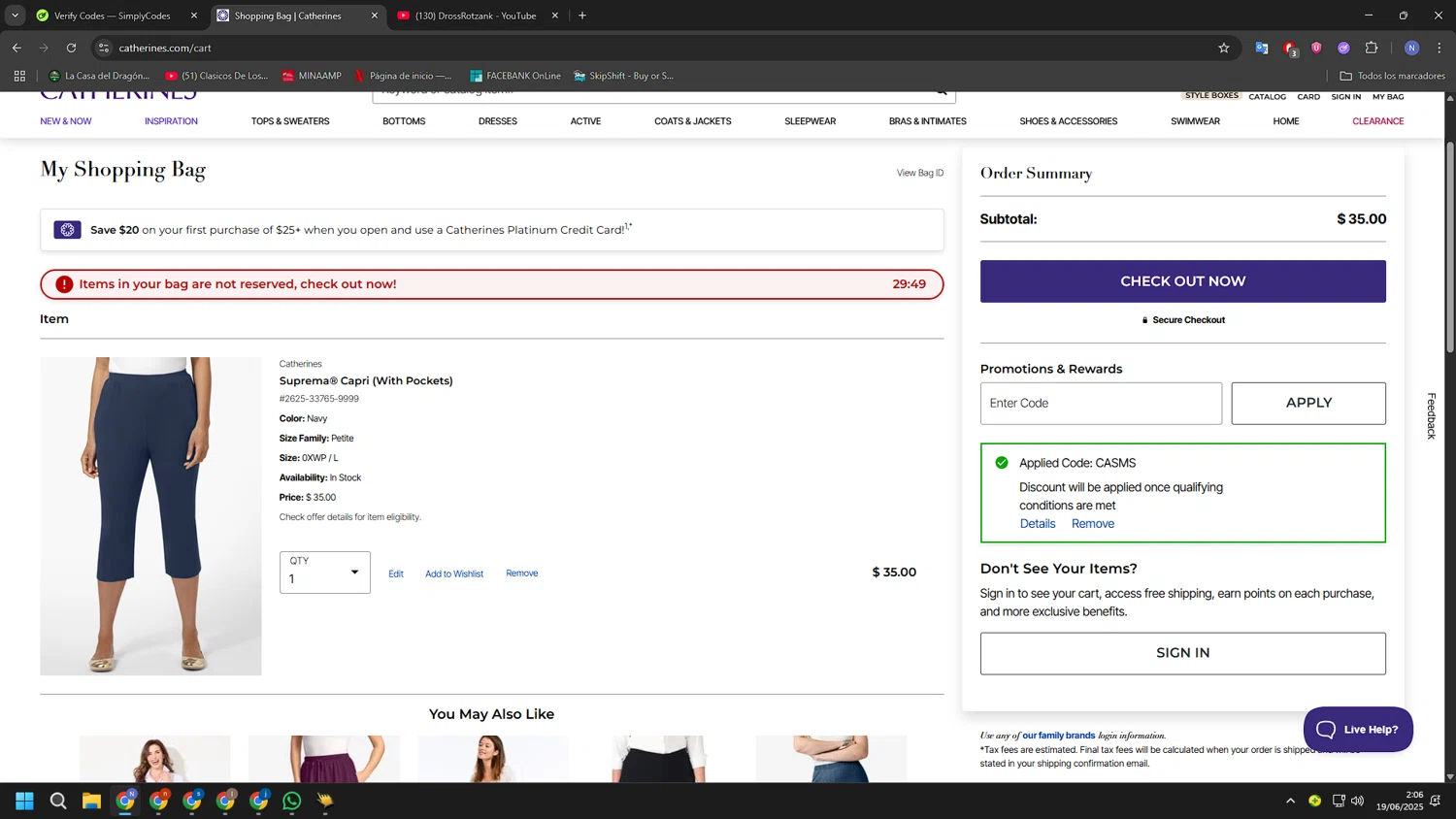
Task: Open the site information icon in address bar
Action: click(x=104, y=48)
